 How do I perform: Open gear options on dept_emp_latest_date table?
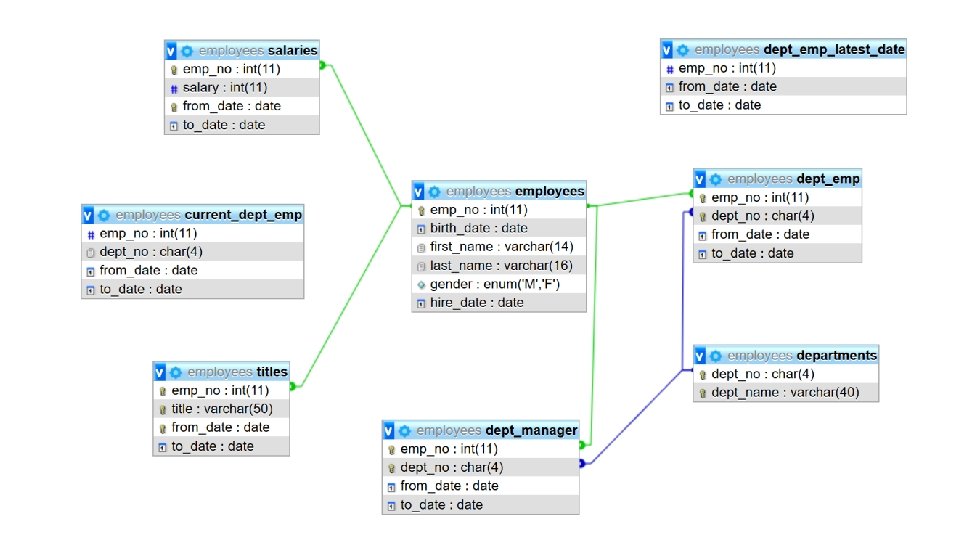[x=683, y=50]
